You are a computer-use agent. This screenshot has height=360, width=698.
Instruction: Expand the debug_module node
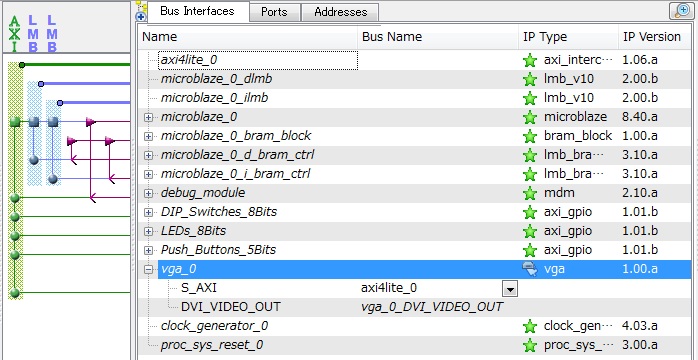tap(148, 194)
